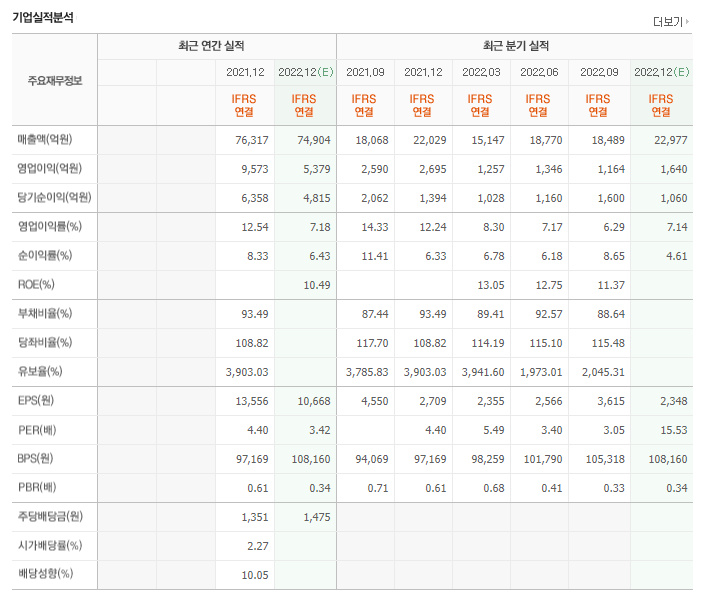Click the reserve ratio value 1,973.01
The image size is (702, 597).
click(x=541, y=372)
